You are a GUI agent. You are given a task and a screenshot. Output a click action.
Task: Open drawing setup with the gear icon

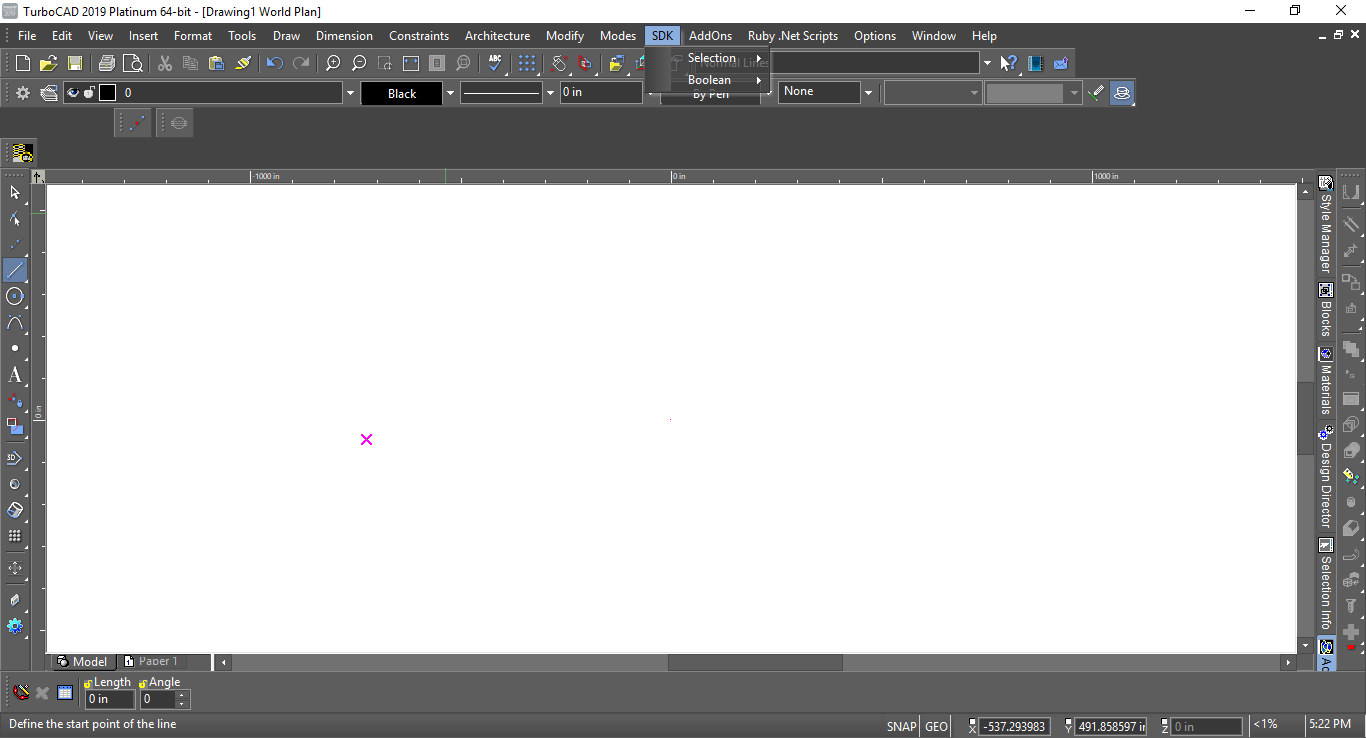point(22,93)
